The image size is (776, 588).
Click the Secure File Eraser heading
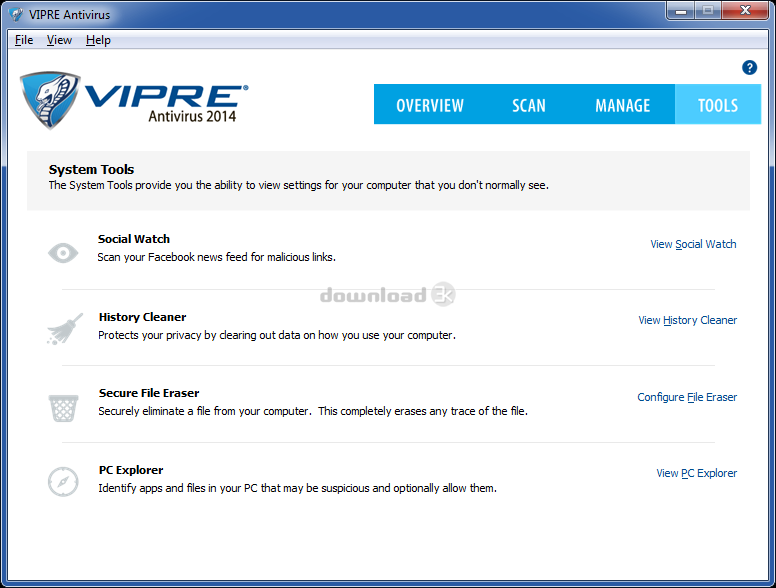[148, 393]
